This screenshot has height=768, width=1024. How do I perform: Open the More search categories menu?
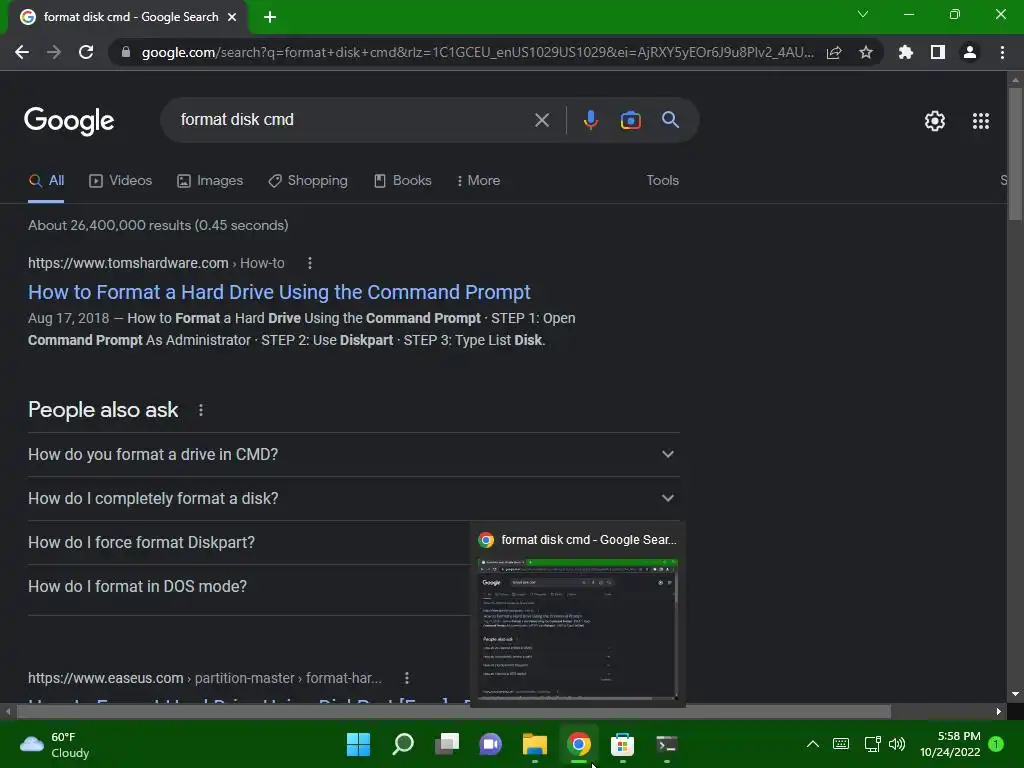(x=478, y=181)
